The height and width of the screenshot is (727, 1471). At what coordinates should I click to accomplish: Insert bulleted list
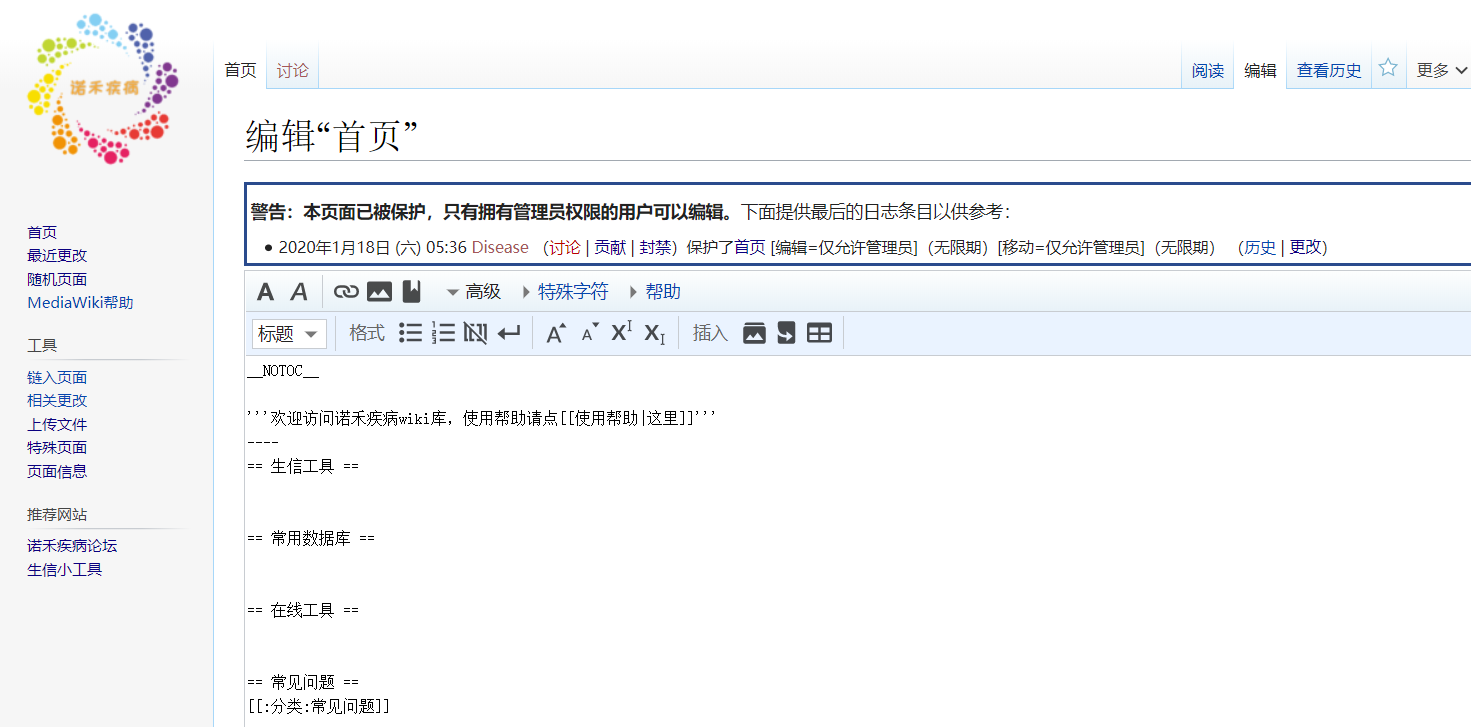pos(410,333)
